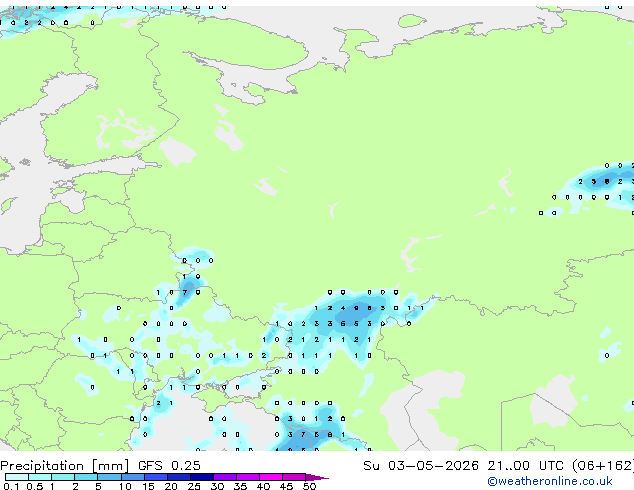The image size is (634, 490).
Task: Click the 45 to 50 mm legend swatch
Action: pos(294,477)
